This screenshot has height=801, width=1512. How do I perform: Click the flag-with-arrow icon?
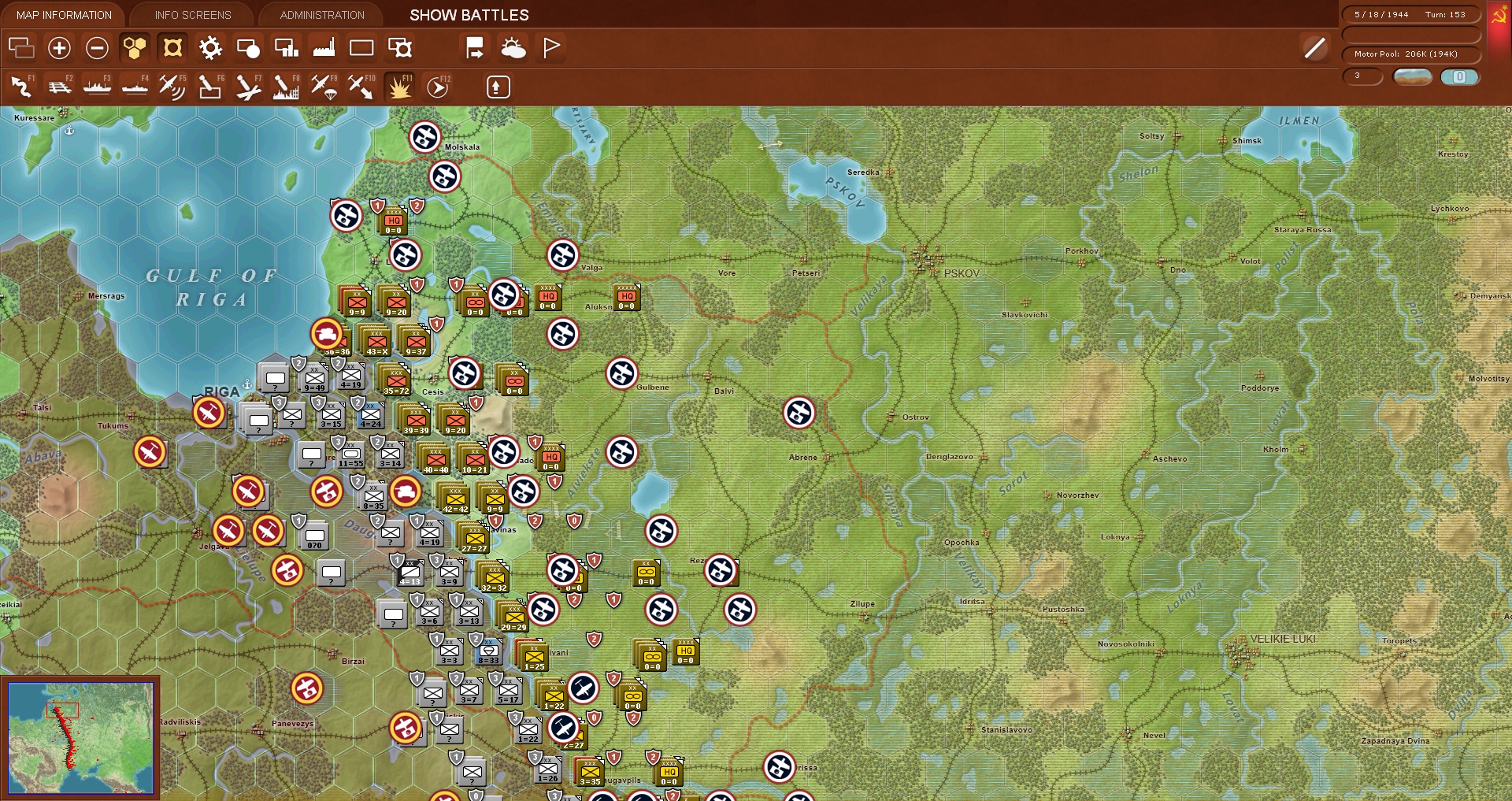475,48
